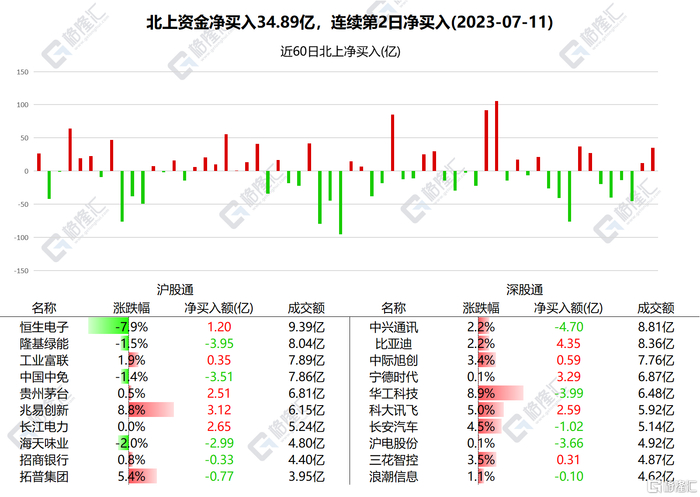
Task: Click net buy -3.51 for 中国中免
Action: tap(219, 377)
